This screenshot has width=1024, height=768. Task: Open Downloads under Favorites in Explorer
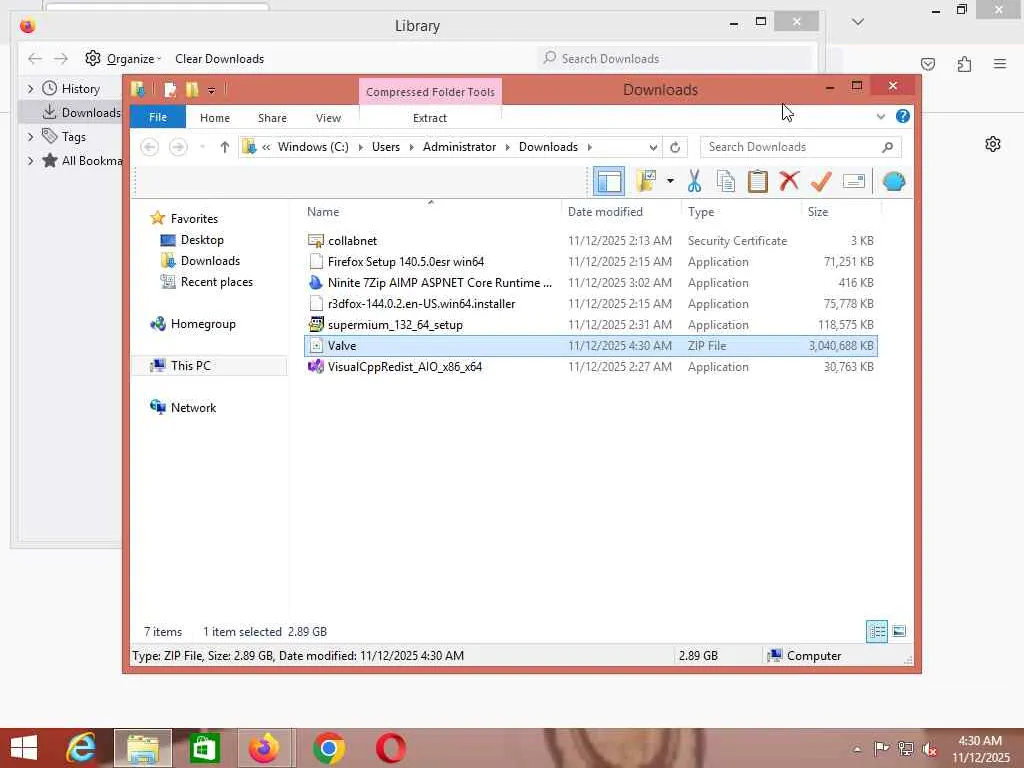[210, 261]
